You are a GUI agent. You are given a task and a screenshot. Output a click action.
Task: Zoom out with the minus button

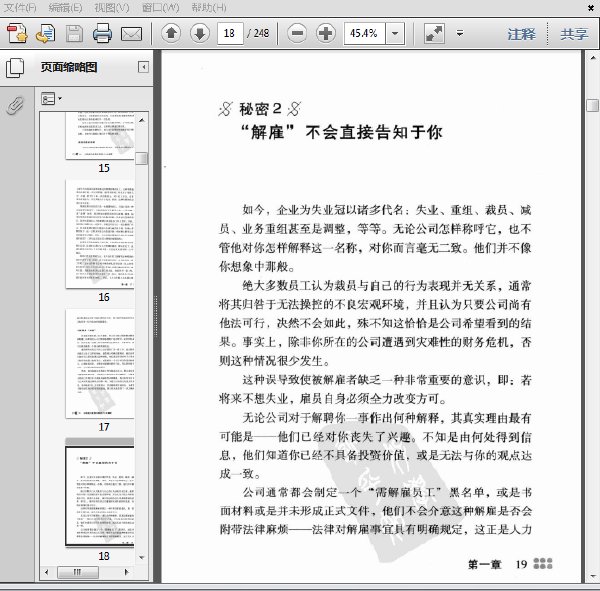pos(297,33)
